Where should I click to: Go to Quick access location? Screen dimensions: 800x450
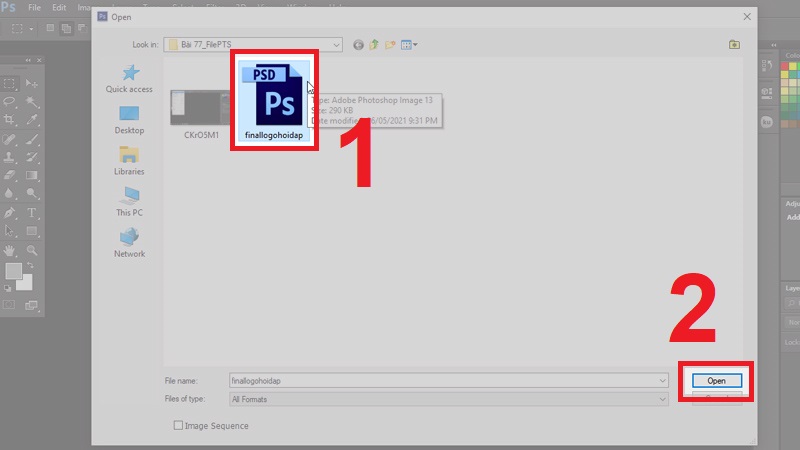tap(129, 79)
